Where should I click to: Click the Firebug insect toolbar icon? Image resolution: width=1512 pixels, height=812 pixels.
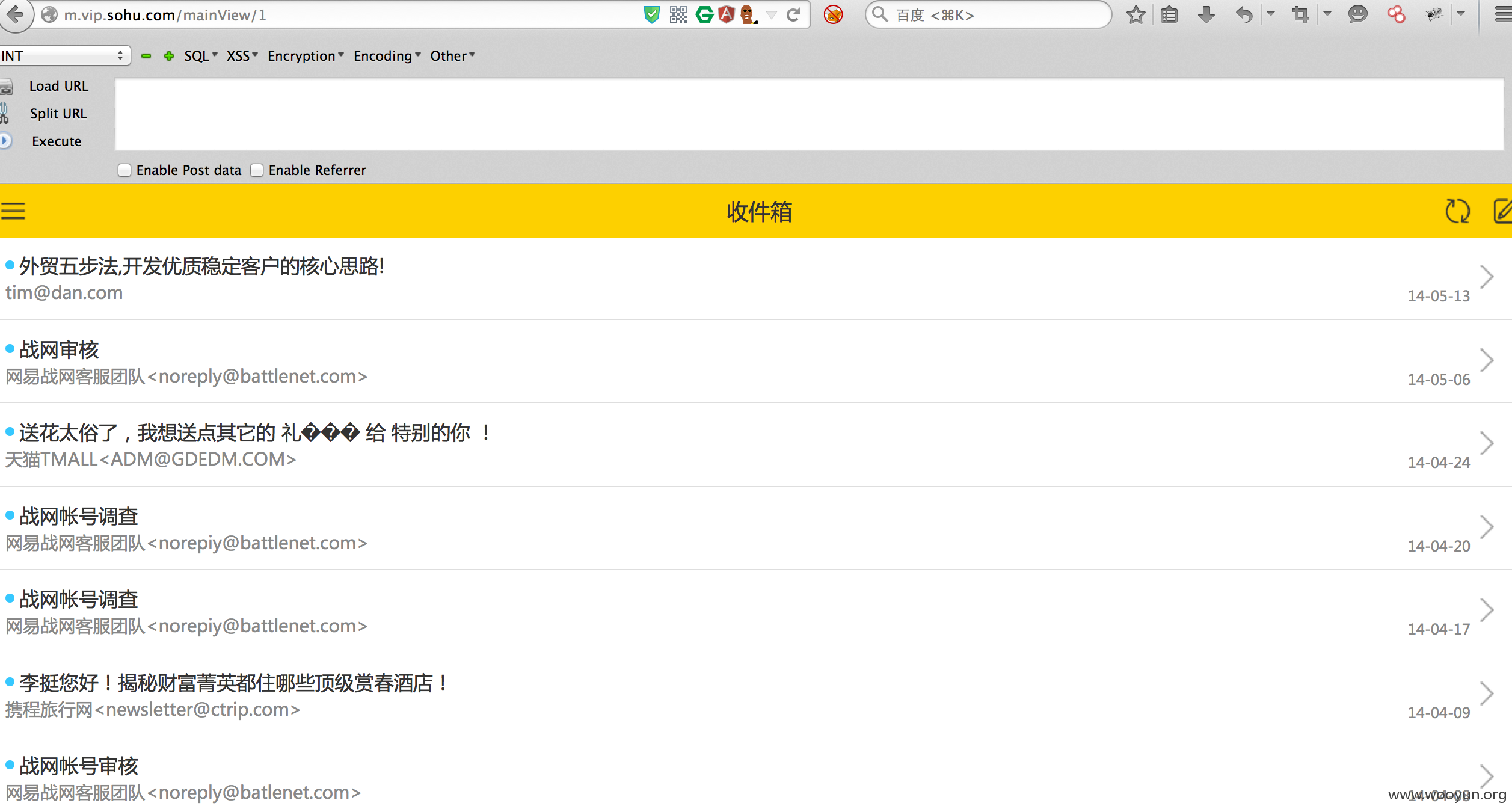1434,14
